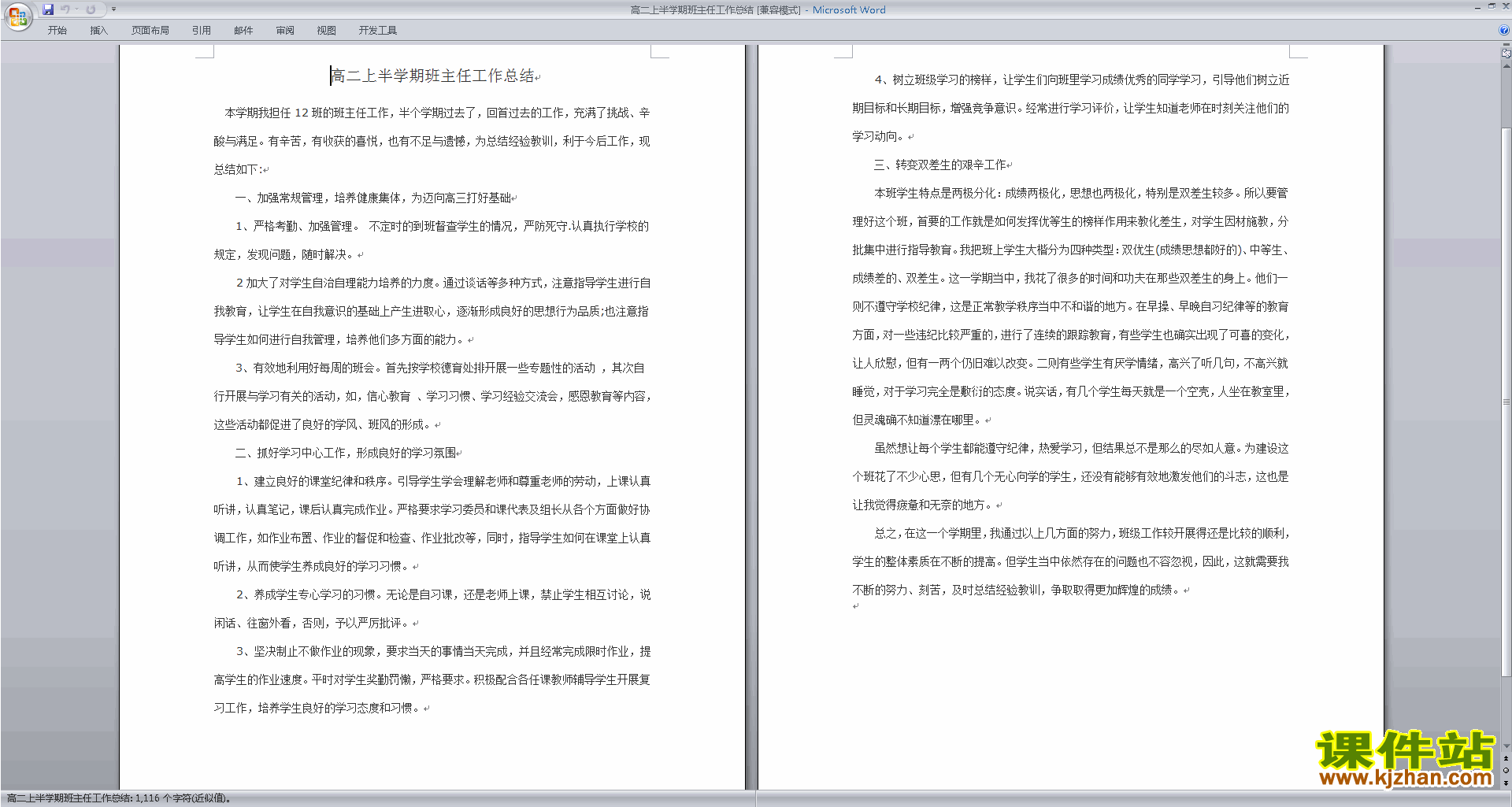Restore down the Word window

coord(1492,6)
